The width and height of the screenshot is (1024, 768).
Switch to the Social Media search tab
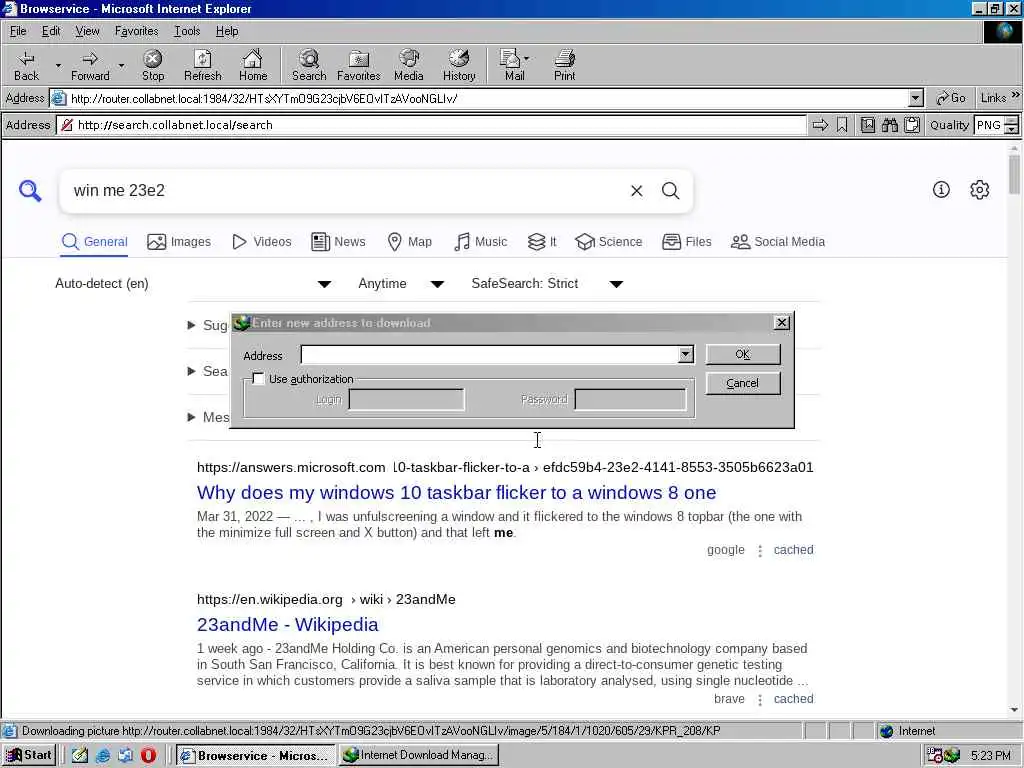[778, 242]
